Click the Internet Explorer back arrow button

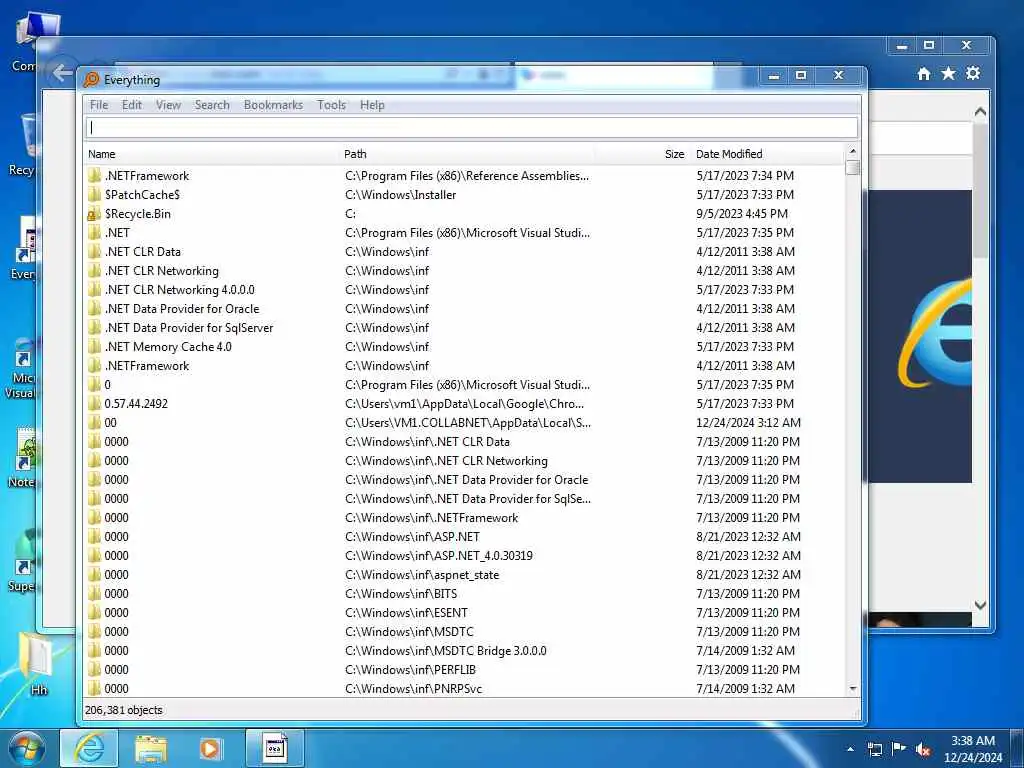(x=62, y=72)
